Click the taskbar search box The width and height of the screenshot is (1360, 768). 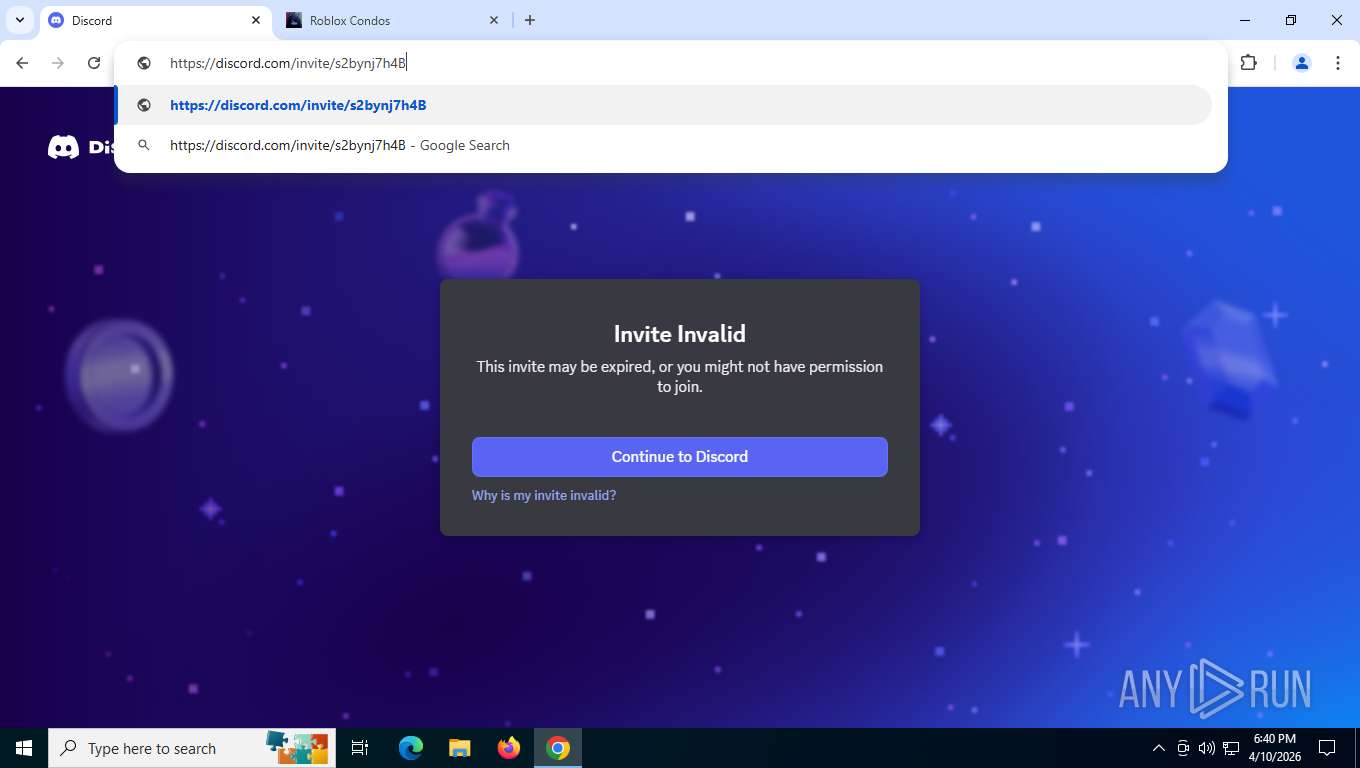(x=192, y=748)
